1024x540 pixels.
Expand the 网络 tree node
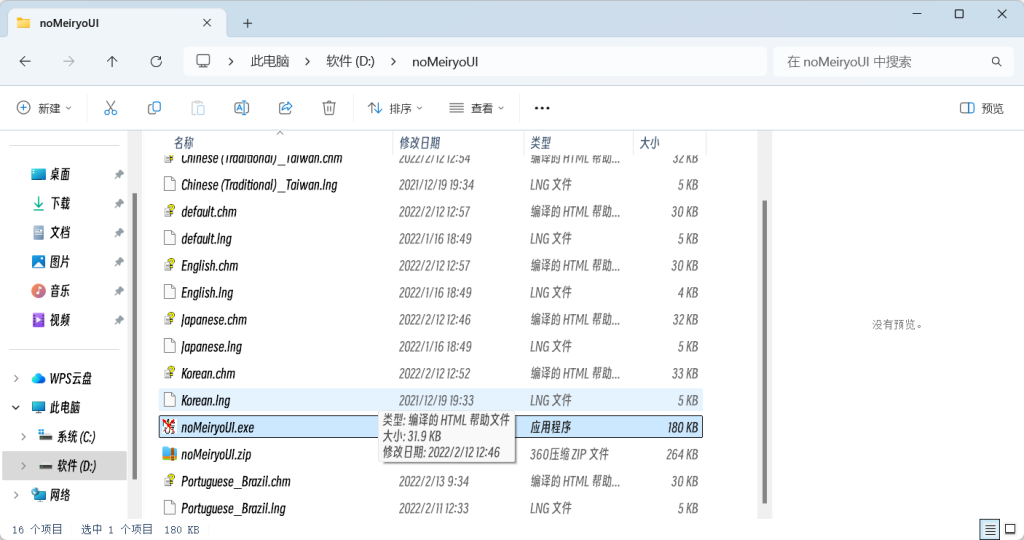[16, 495]
